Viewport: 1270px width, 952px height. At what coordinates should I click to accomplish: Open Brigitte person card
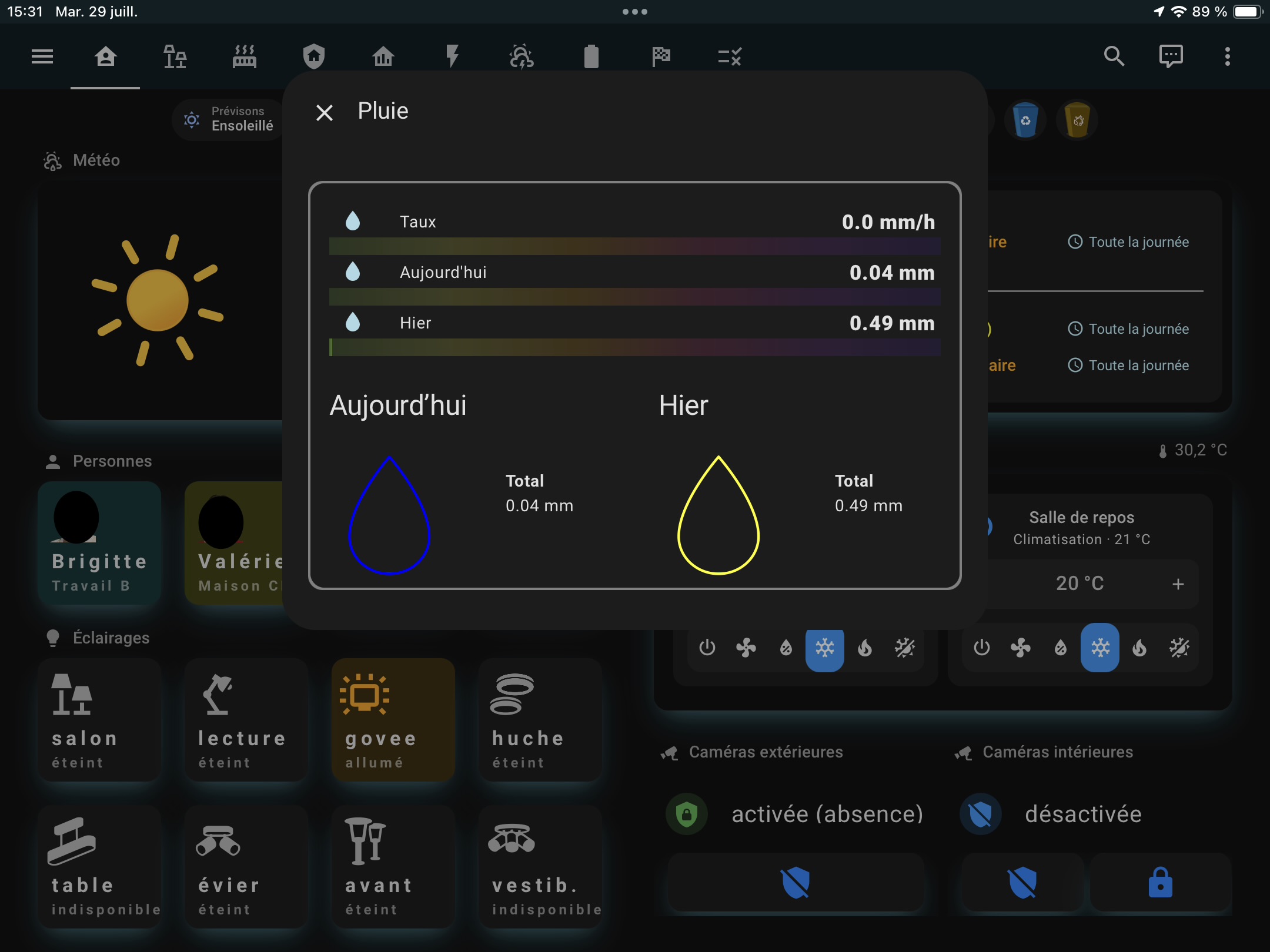(x=99, y=542)
